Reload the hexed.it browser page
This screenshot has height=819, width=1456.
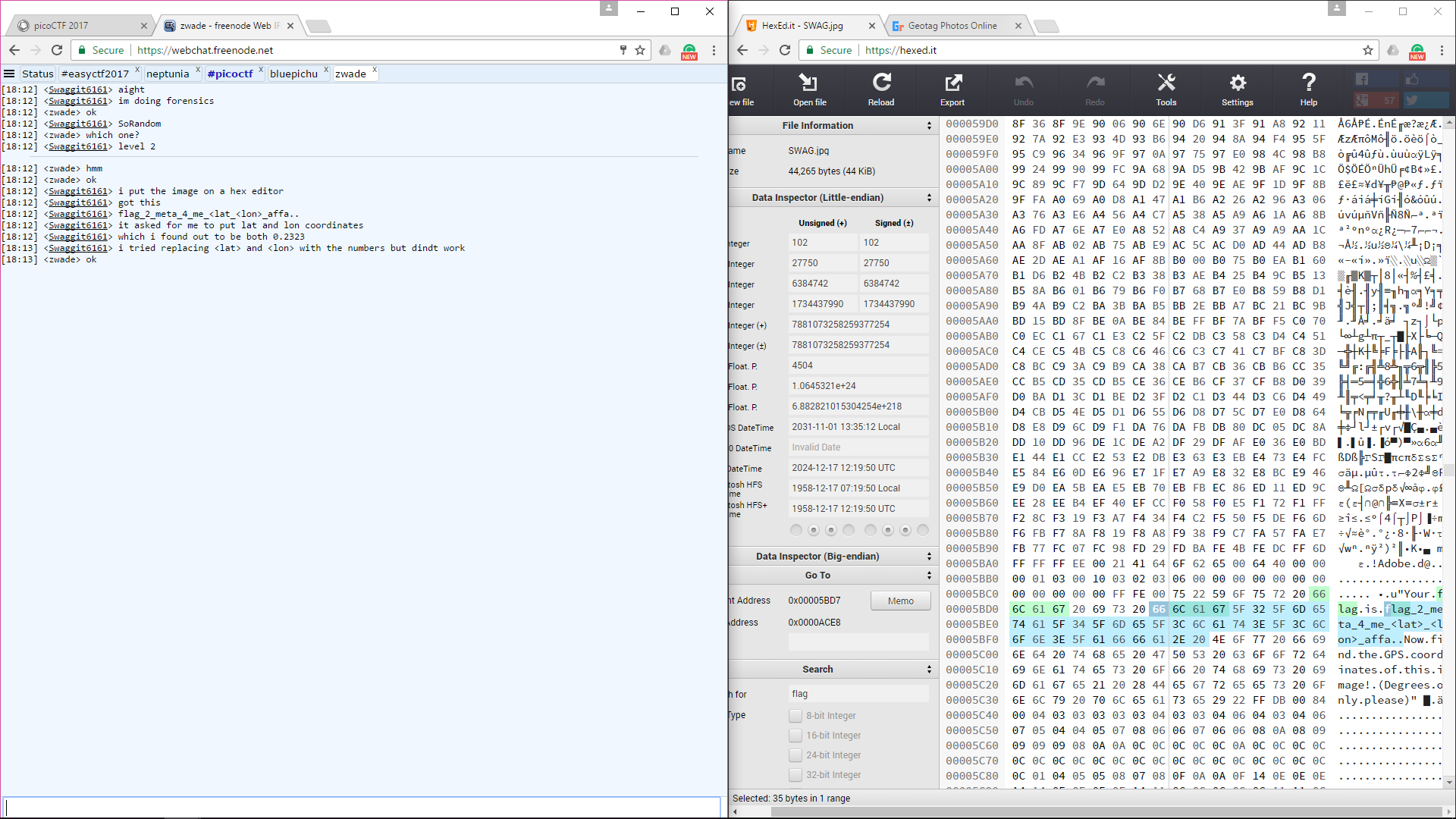(785, 50)
